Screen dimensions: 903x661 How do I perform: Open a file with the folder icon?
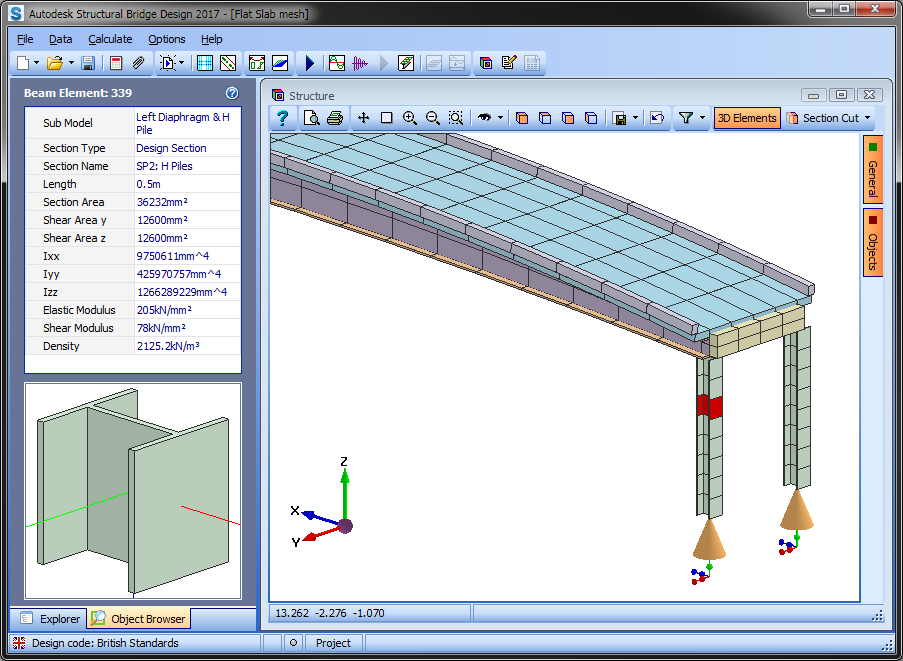click(x=55, y=63)
